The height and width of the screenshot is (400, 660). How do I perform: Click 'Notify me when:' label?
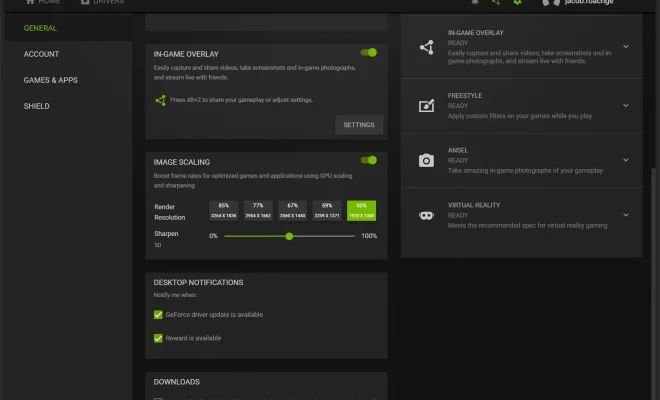(175, 295)
